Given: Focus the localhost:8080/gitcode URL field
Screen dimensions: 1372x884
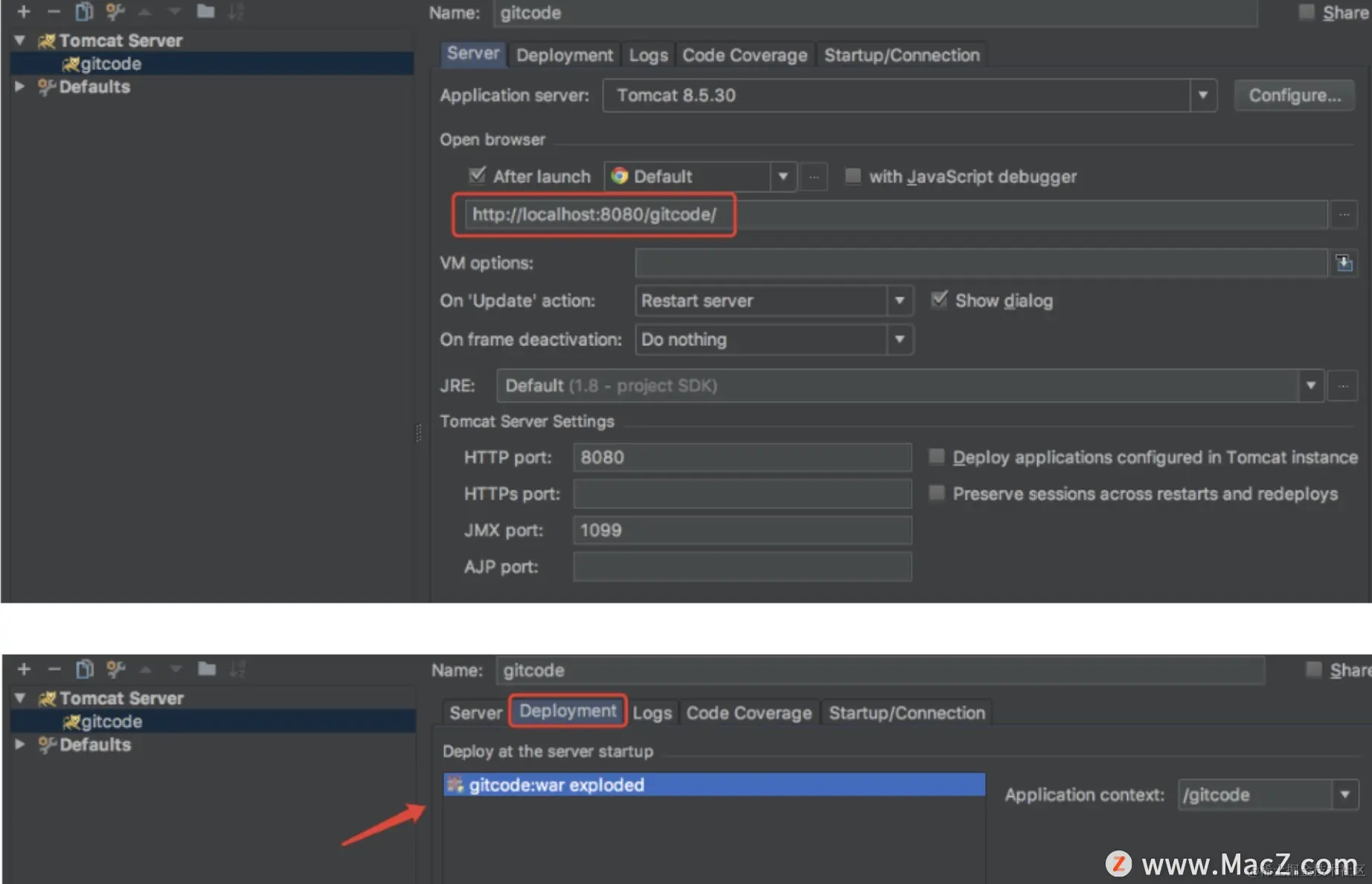Looking at the screenshot, I should (x=896, y=214).
